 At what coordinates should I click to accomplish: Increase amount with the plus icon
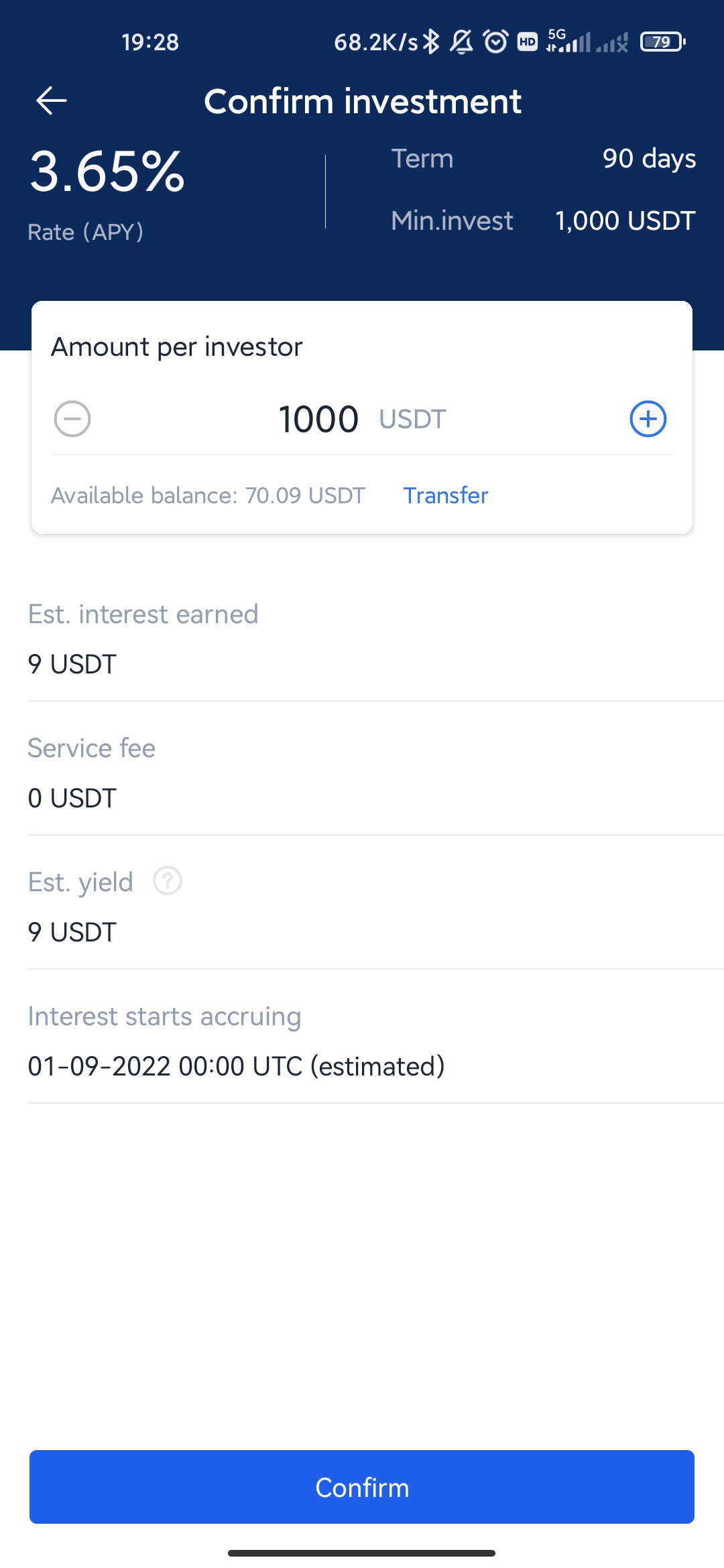click(648, 419)
